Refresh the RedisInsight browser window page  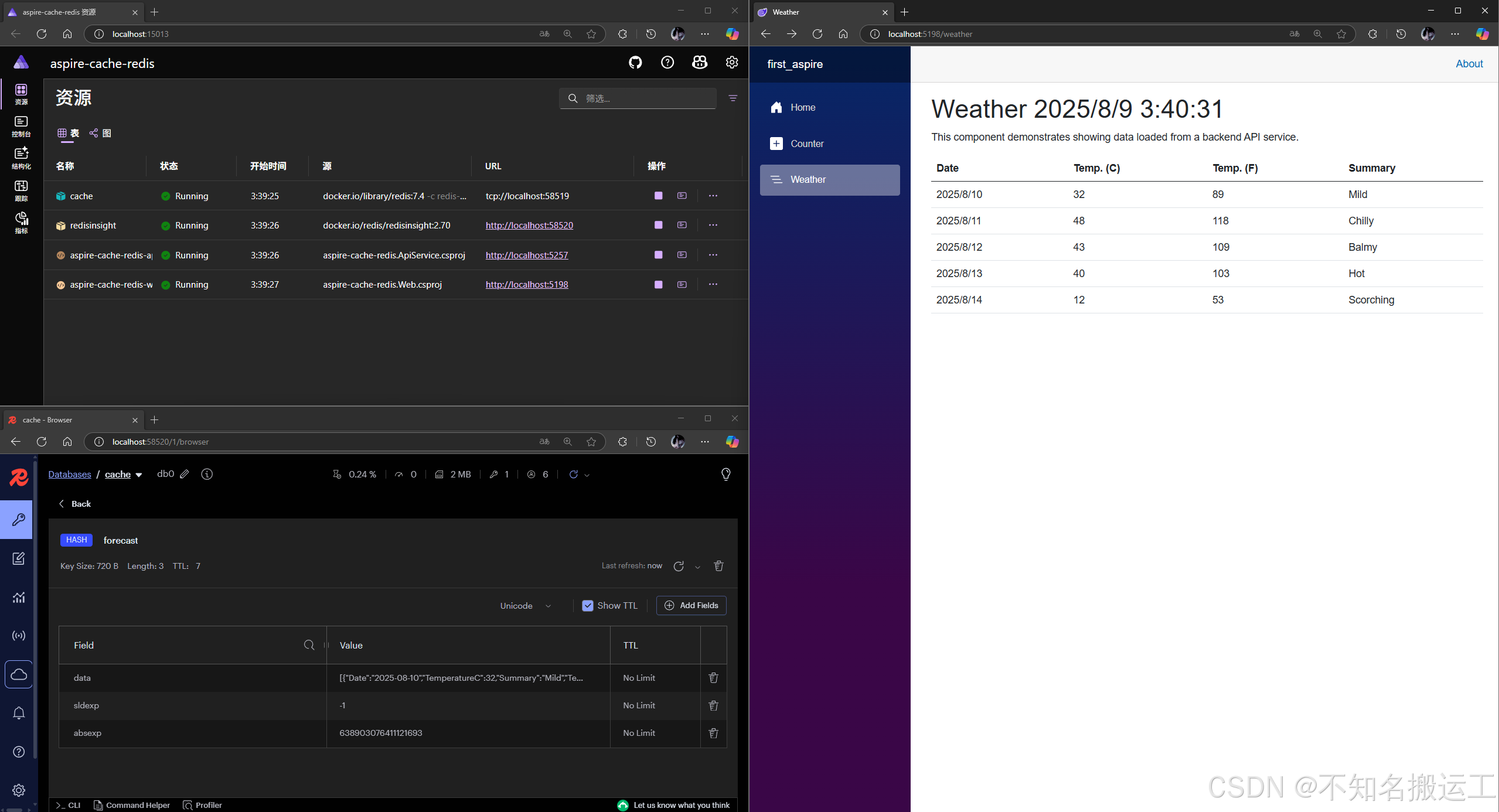point(42,442)
